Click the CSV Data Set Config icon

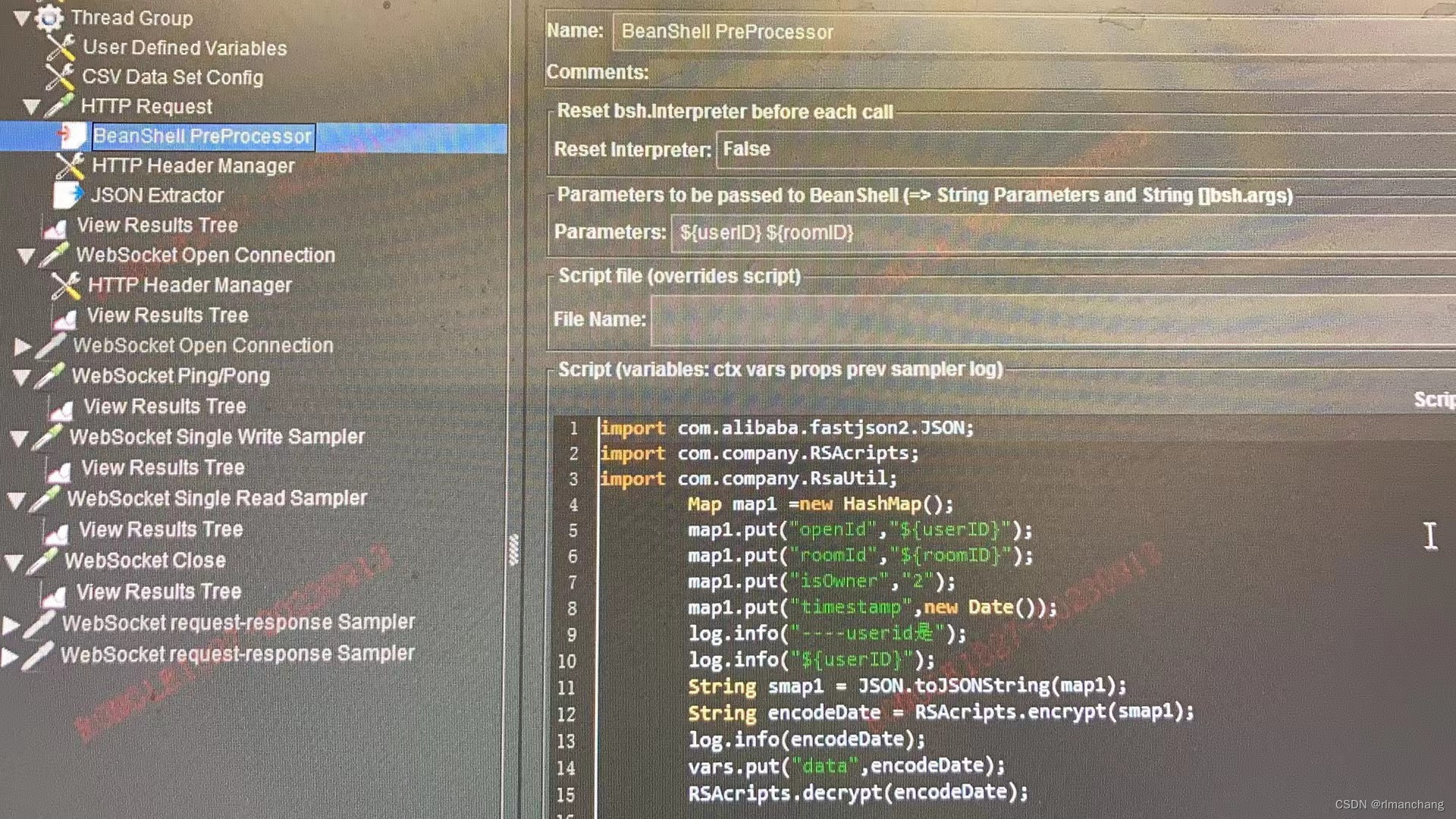(59, 77)
